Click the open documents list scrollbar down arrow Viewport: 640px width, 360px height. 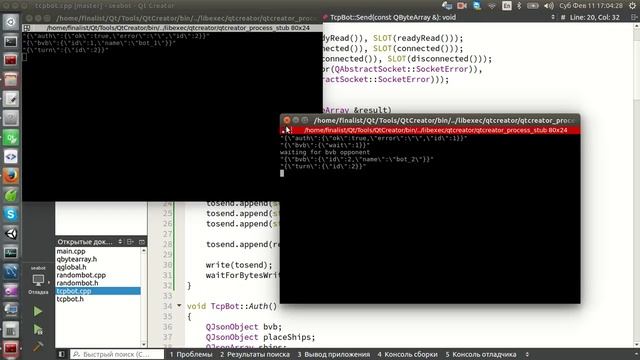click(144, 344)
